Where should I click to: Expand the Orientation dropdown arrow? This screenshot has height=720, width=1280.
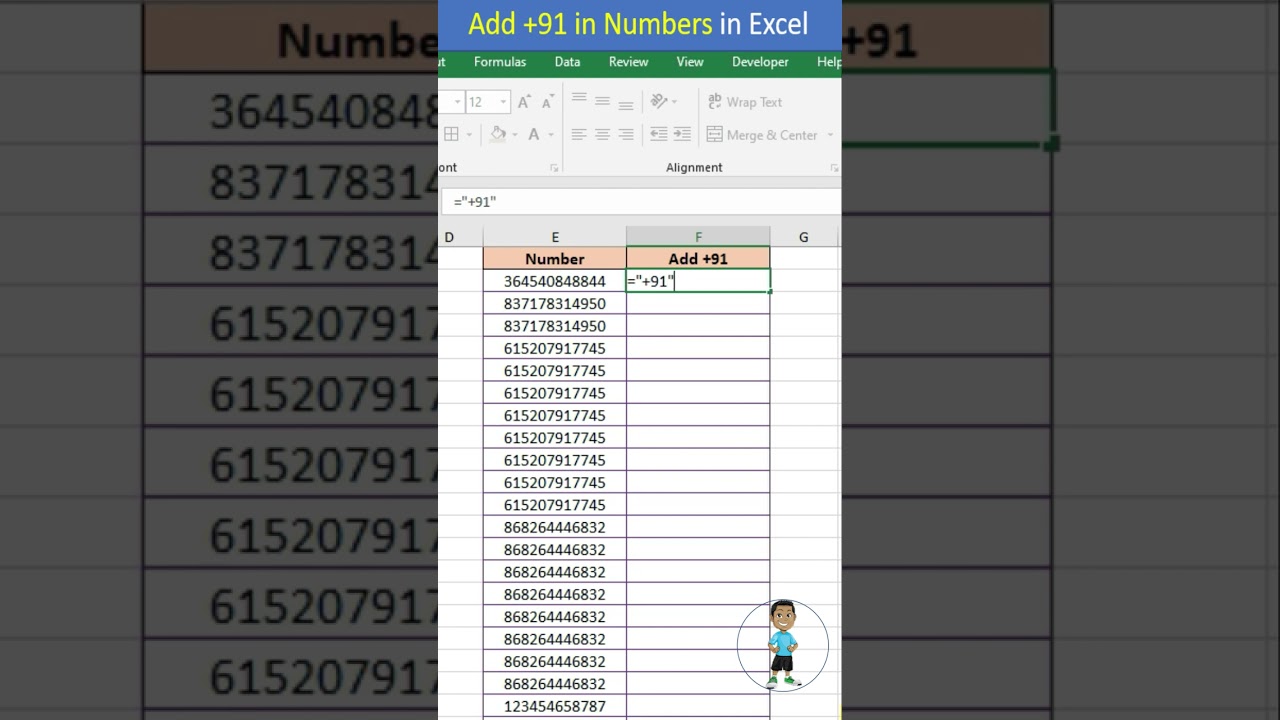(674, 101)
